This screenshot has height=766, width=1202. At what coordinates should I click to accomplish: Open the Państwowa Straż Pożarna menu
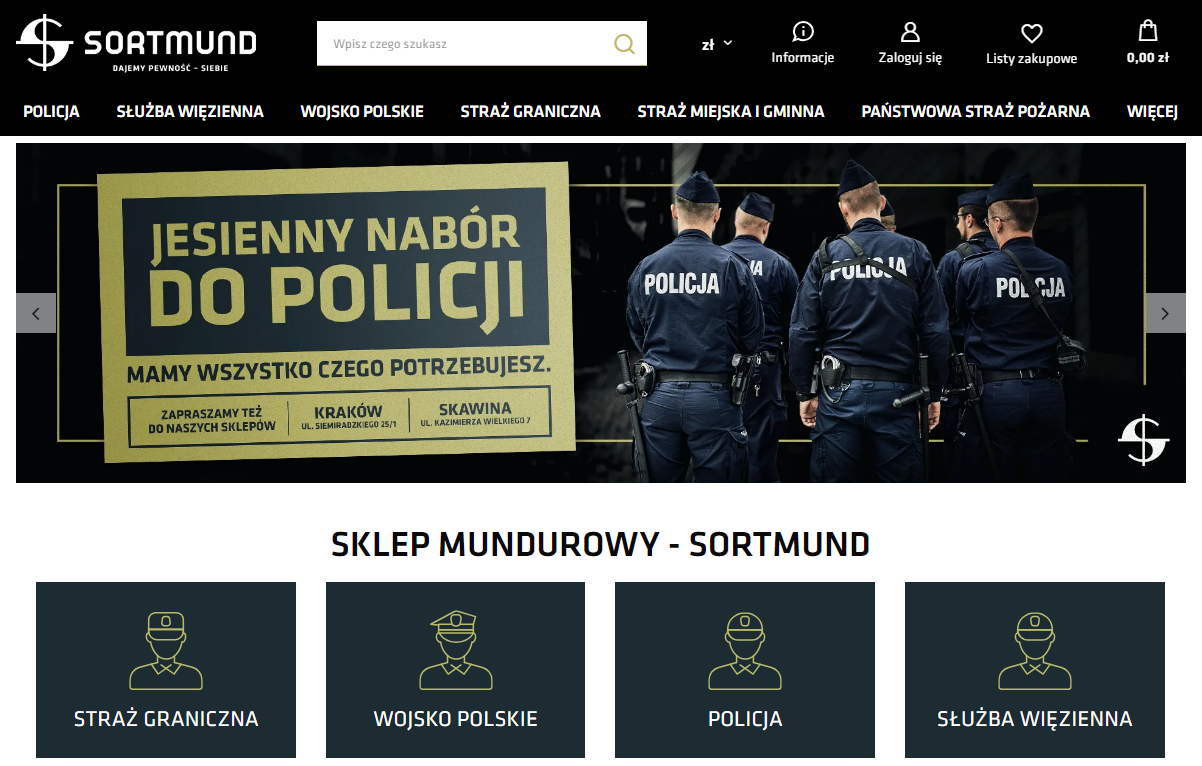point(975,111)
